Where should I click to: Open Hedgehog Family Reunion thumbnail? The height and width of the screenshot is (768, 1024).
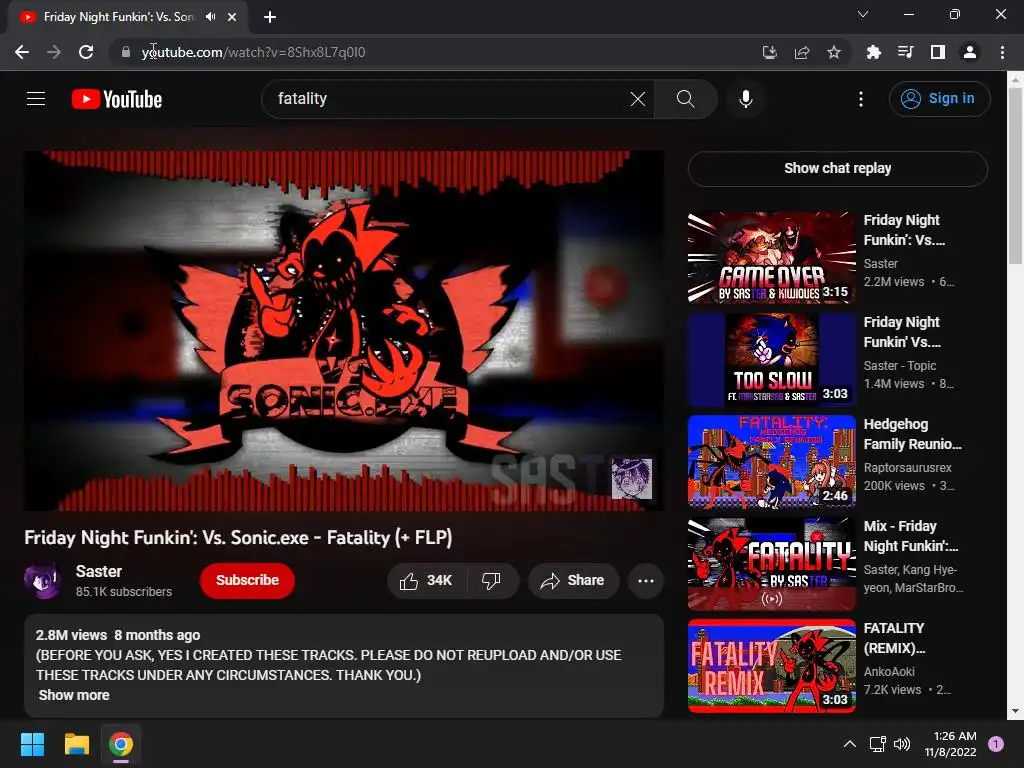[x=771, y=462]
